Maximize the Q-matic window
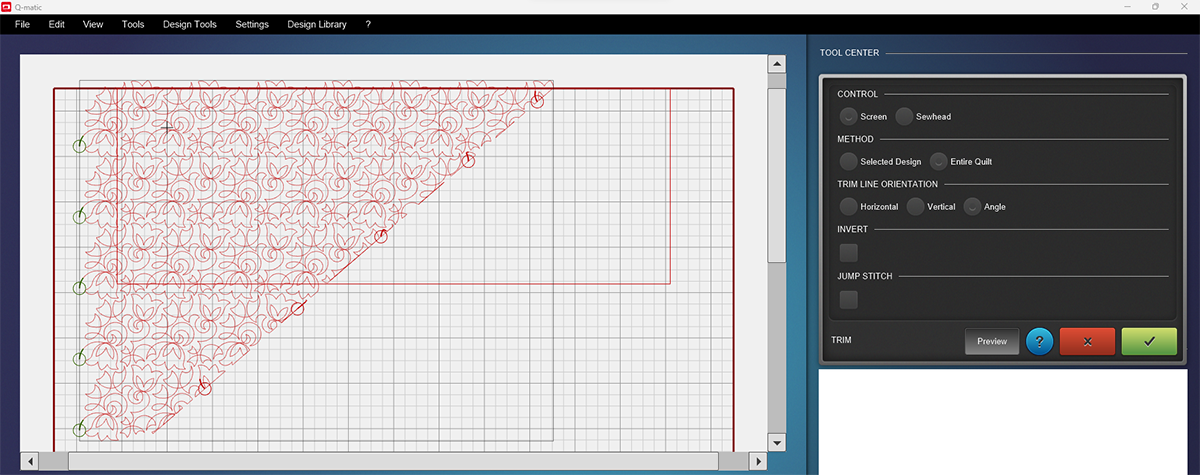Screen dimensions: 1200x475 click(1156, 6)
